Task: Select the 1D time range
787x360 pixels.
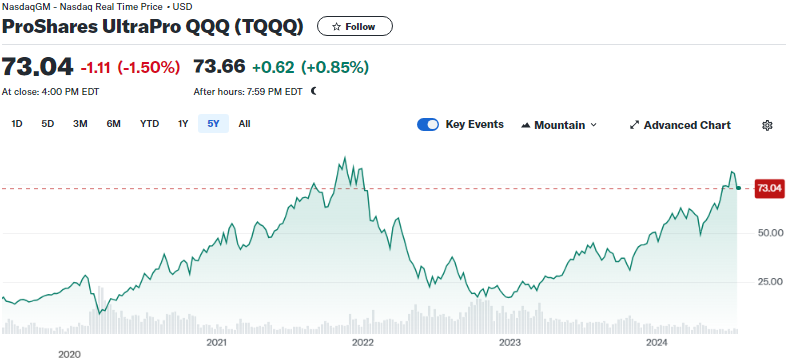Action: [17, 124]
